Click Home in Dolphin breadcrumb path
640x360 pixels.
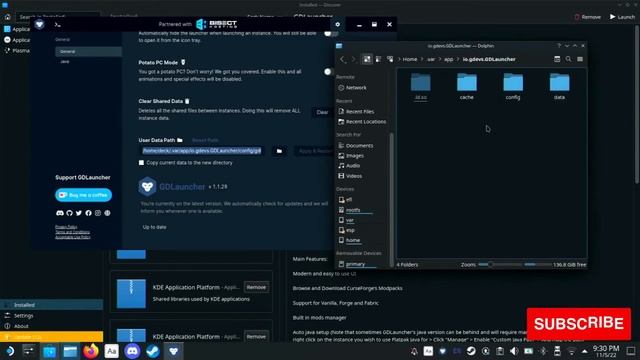(410, 59)
